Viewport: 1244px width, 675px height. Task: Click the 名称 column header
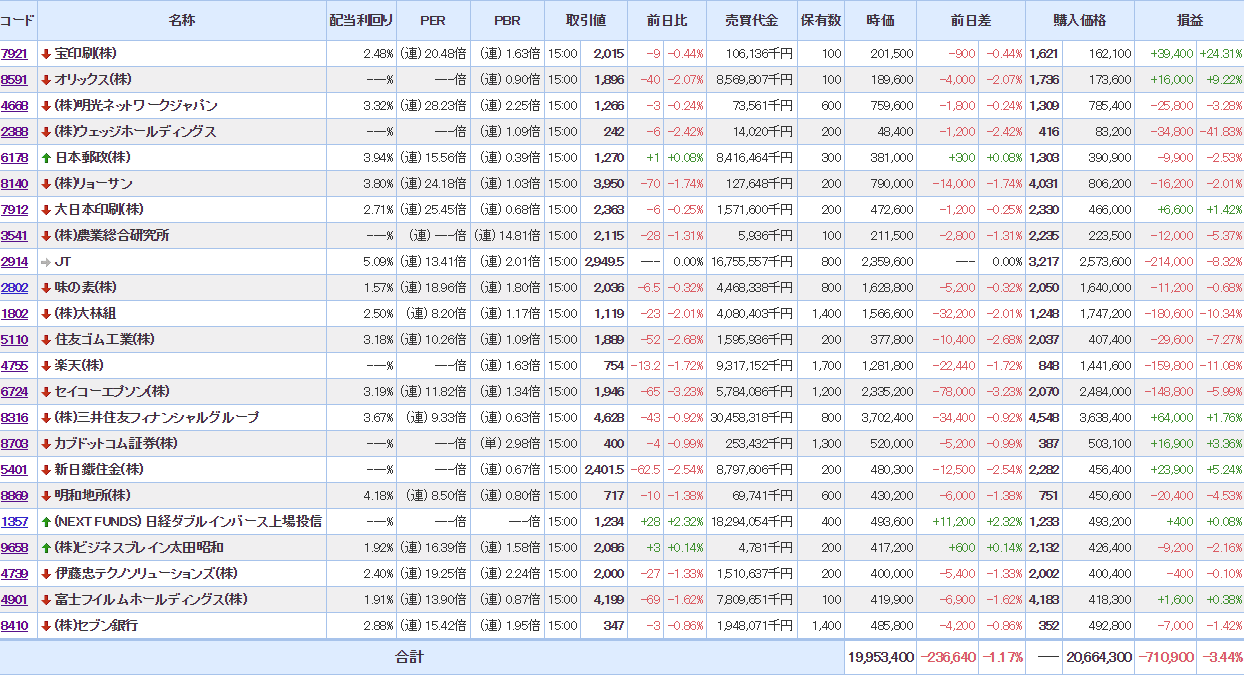click(182, 20)
